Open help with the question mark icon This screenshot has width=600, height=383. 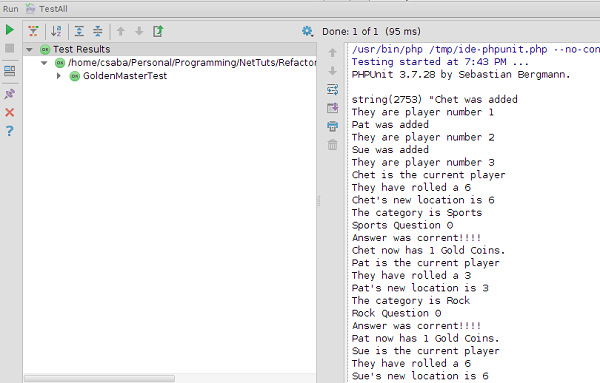point(10,131)
